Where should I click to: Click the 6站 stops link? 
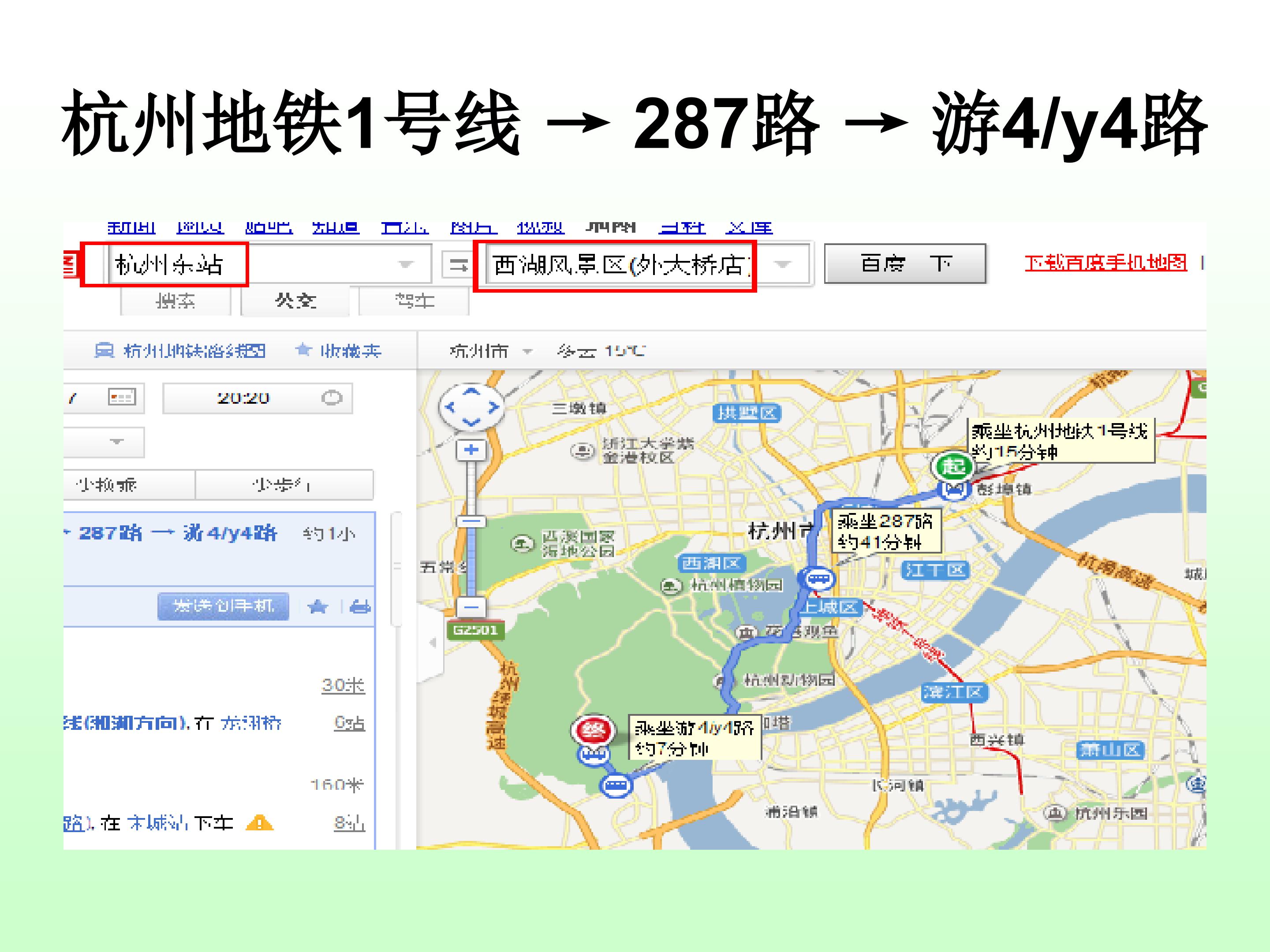tap(349, 723)
